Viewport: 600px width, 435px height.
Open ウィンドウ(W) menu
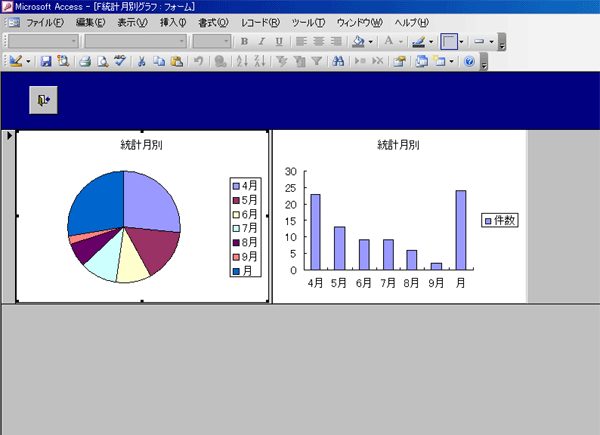[360, 23]
